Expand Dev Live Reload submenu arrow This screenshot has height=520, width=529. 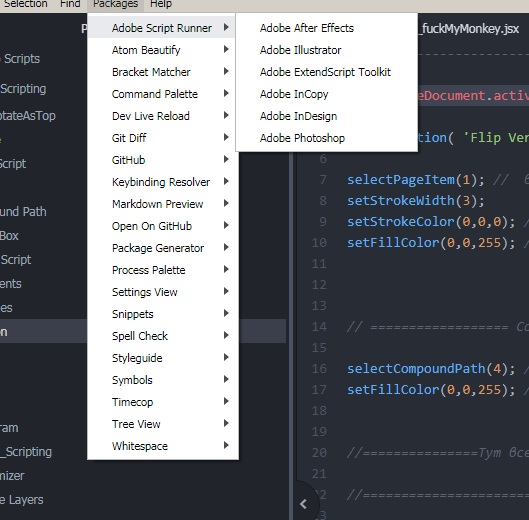click(x=226, y=115)
